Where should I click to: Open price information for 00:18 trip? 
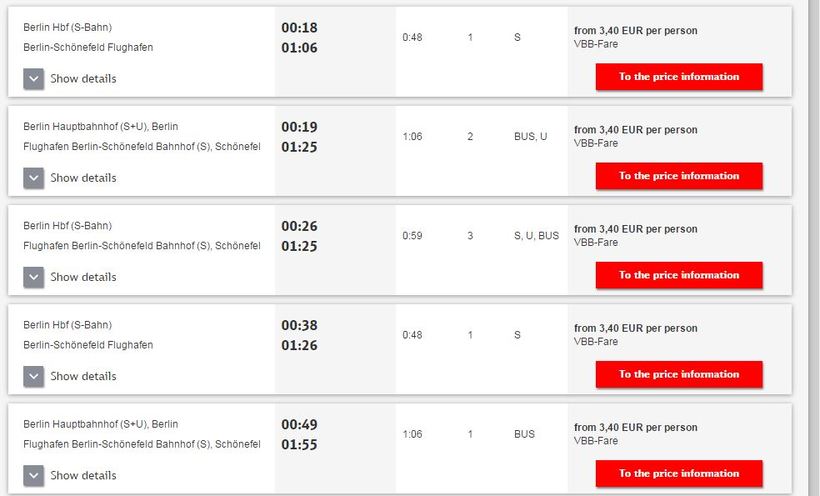pyautogui.click(x=679, y=77)
